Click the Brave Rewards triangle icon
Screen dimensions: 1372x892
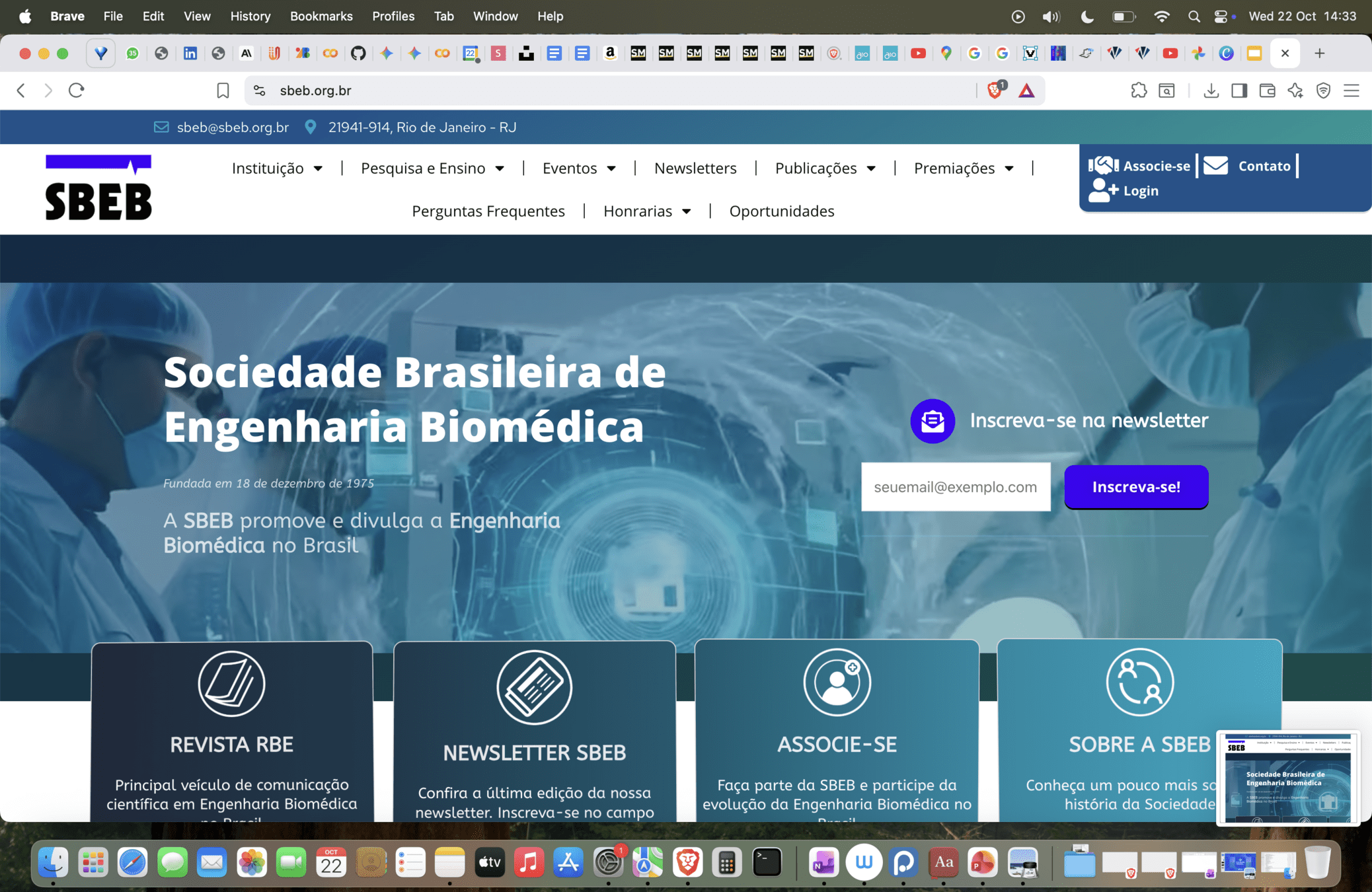[x=1026, y=91]
